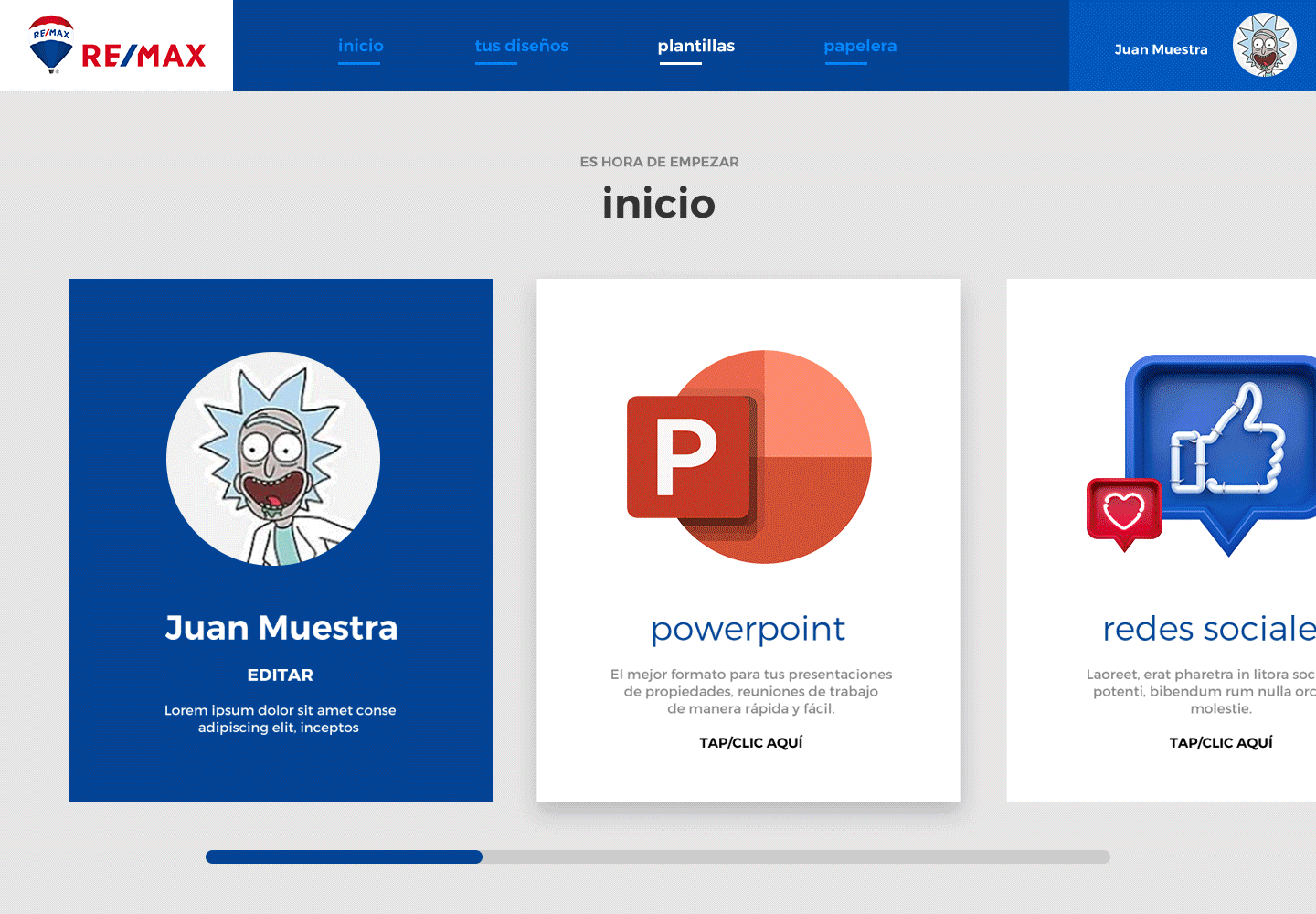The width and height of the screenshot is (1316, 914).
Task: Click the powerpoint description text
Action: point(751,691)
